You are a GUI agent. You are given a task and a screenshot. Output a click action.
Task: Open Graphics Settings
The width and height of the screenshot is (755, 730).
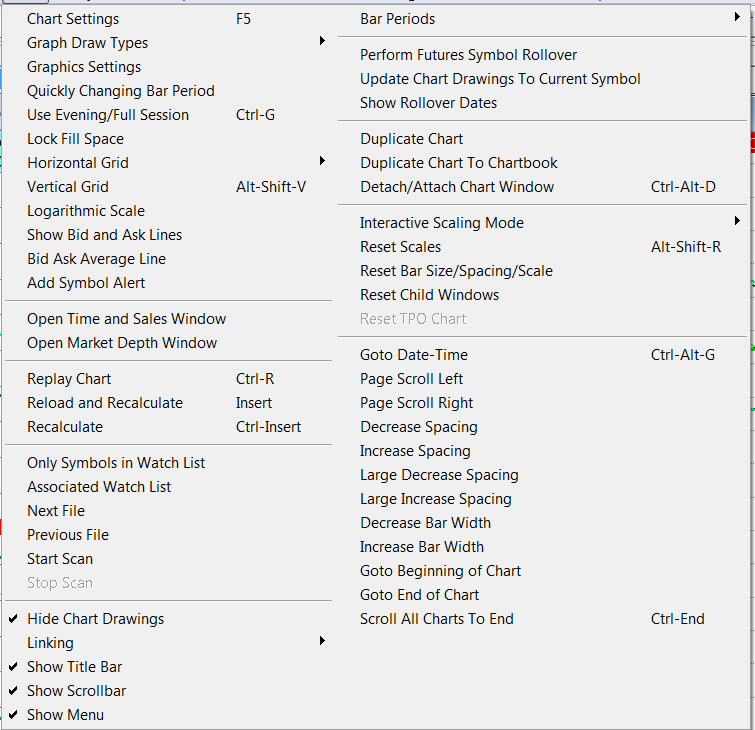tap(168, 67)
